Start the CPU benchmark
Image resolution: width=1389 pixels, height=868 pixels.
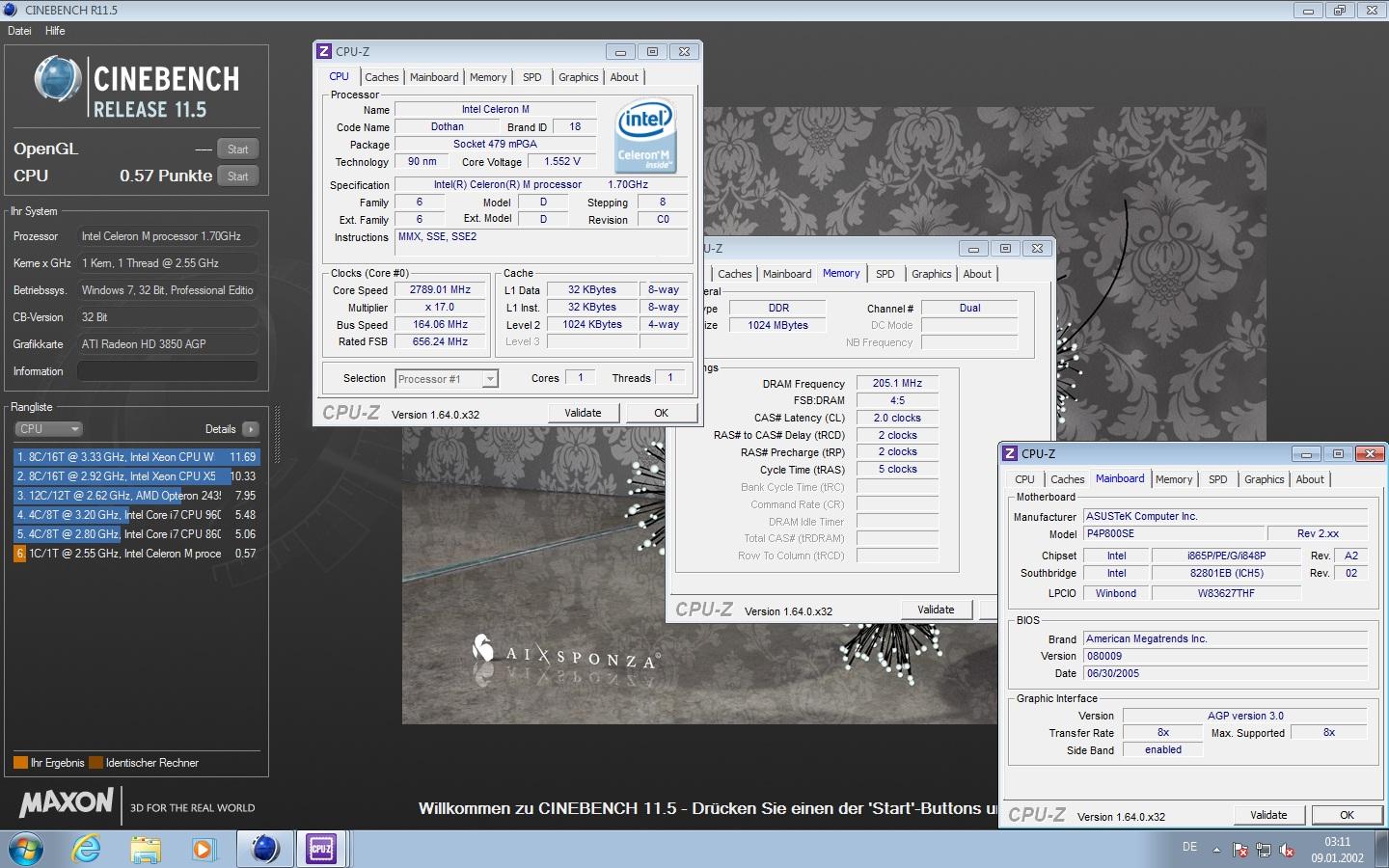click(238, 176)
